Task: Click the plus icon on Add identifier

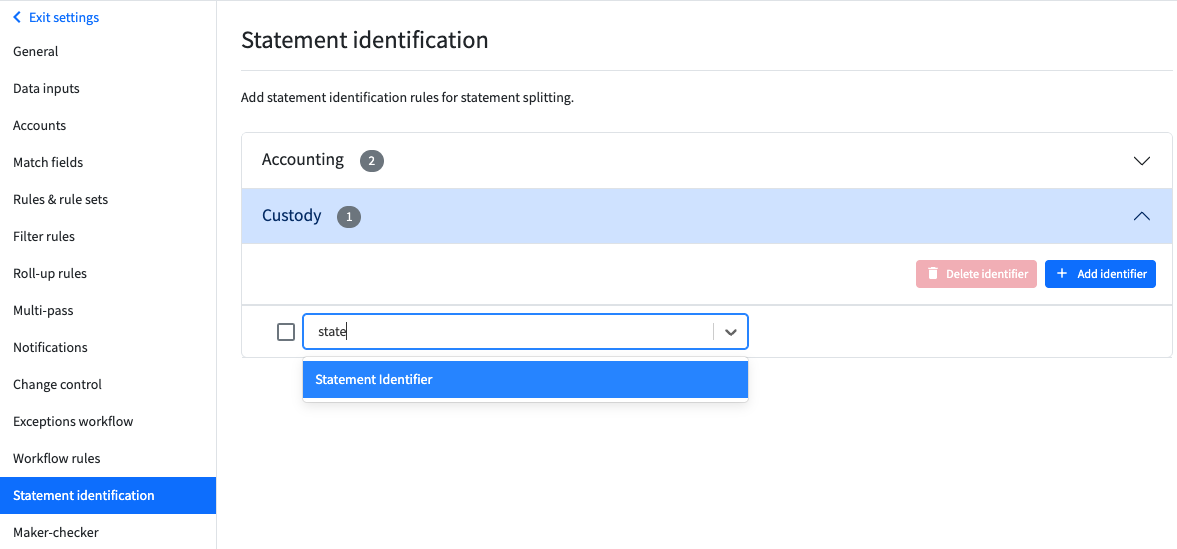Action: [x=1061, y=273]
